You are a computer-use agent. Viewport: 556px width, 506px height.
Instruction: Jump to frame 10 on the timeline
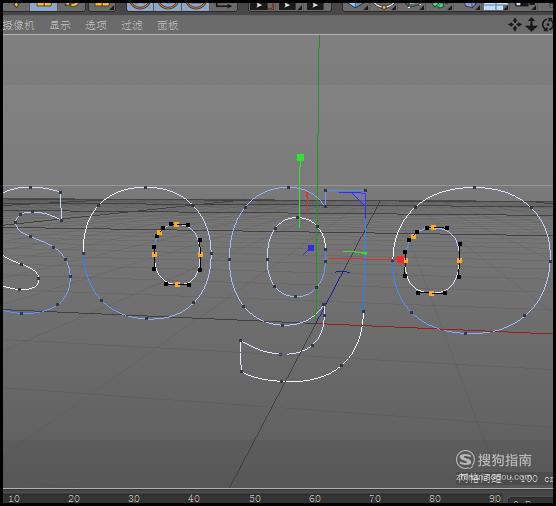(14, 498)
